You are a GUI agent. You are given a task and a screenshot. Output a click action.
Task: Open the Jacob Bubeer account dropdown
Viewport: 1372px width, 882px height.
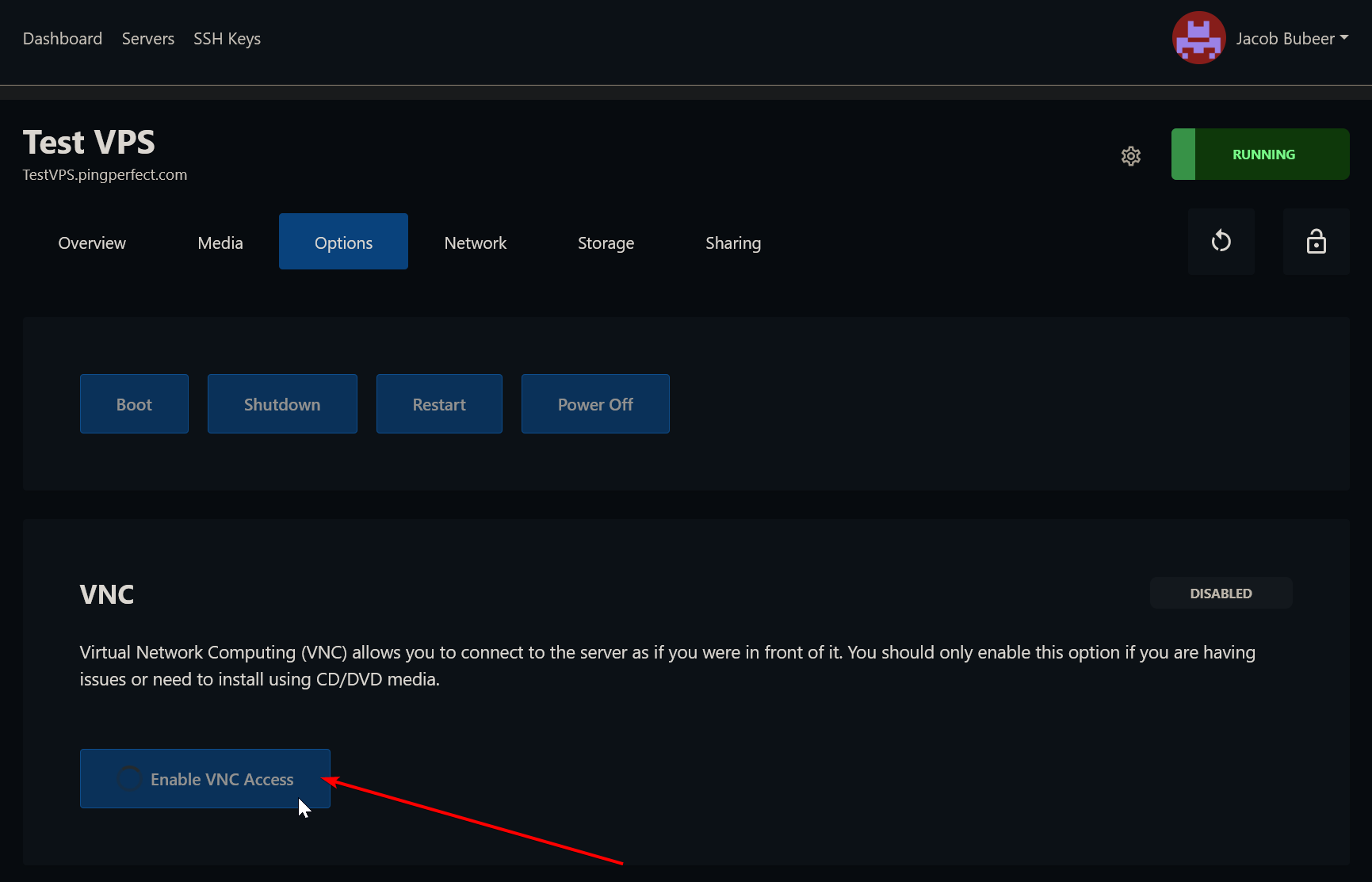click(1291, 39)
